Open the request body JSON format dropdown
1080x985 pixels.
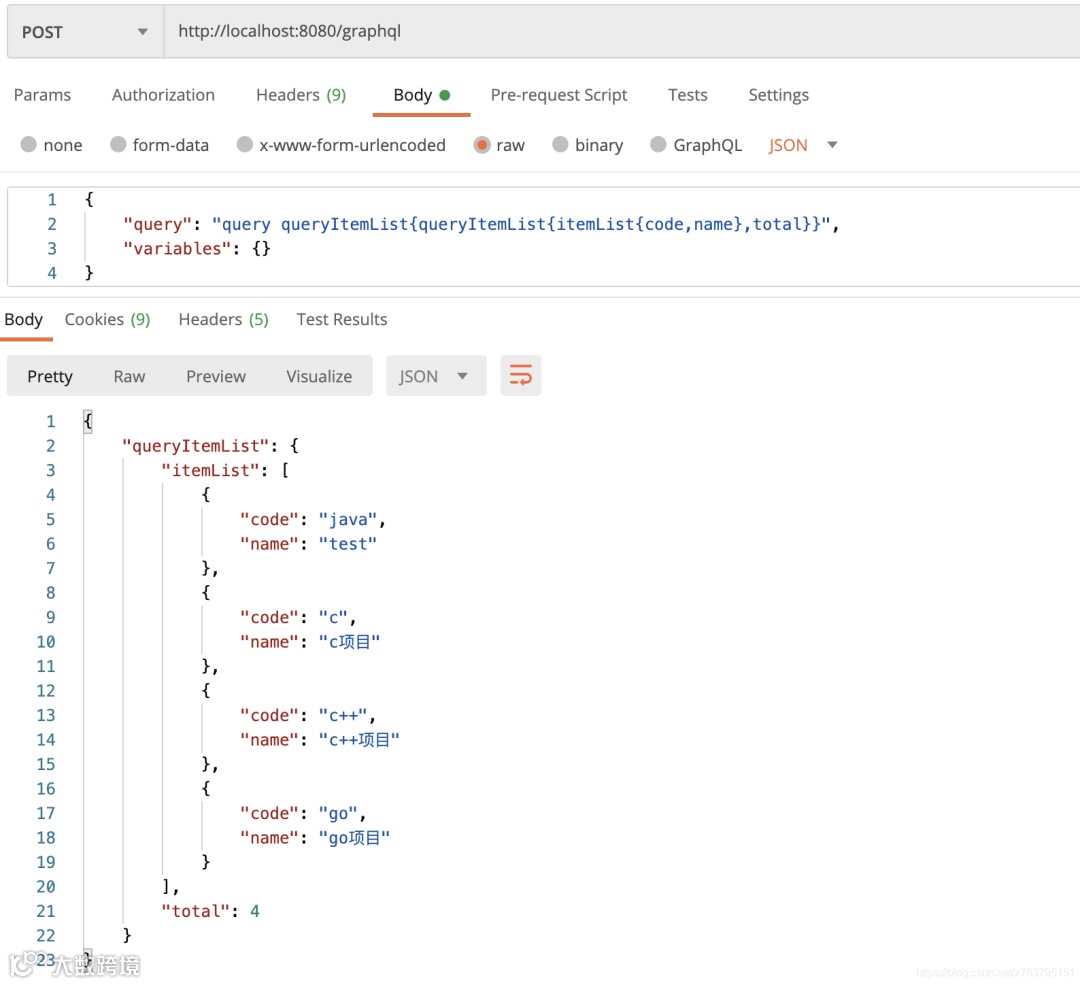(803, 145)
